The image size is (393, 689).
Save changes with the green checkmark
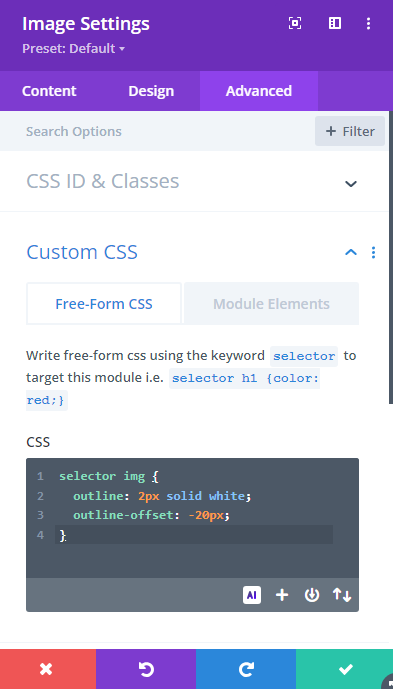point(345,669)
